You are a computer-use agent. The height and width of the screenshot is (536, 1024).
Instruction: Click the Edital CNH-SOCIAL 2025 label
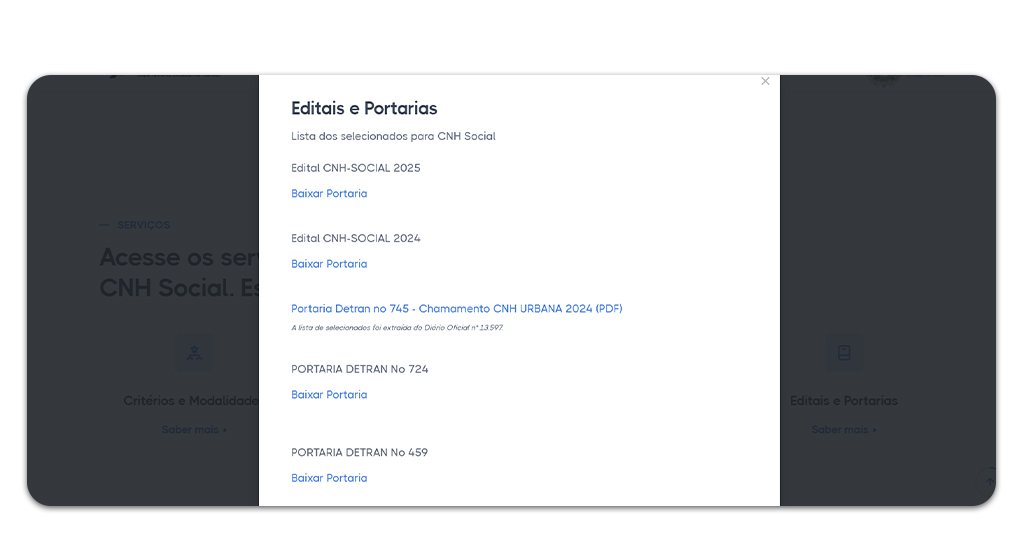coord(355,168)
